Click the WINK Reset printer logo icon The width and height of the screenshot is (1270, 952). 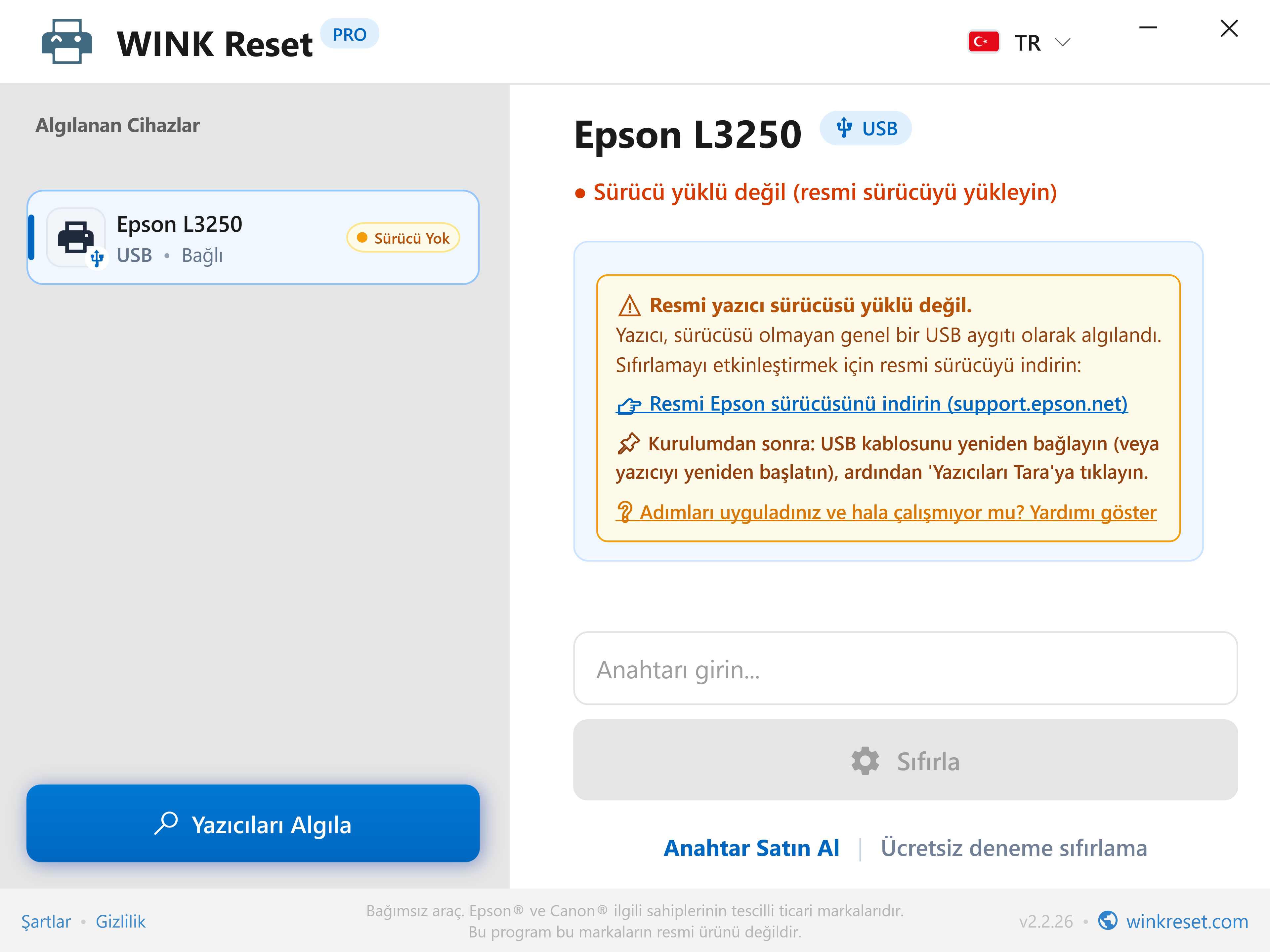(66, 42)
